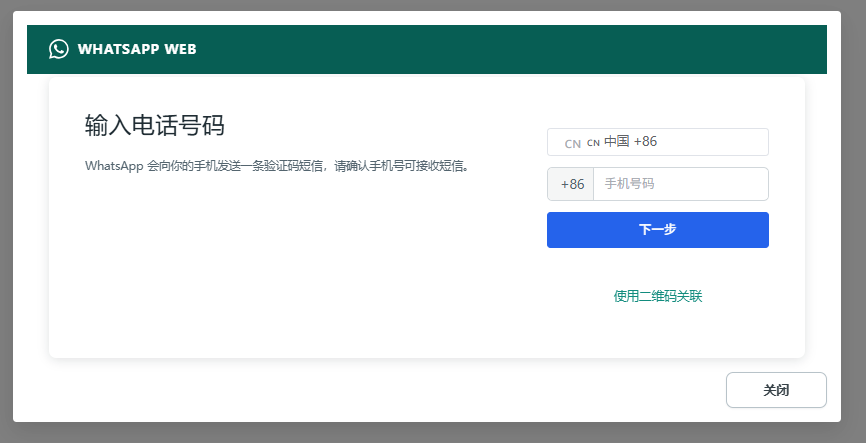Click the WHATSAPP WEB header title
The width and height of the screenshot is (866, 443).
[x=137, y=49]
